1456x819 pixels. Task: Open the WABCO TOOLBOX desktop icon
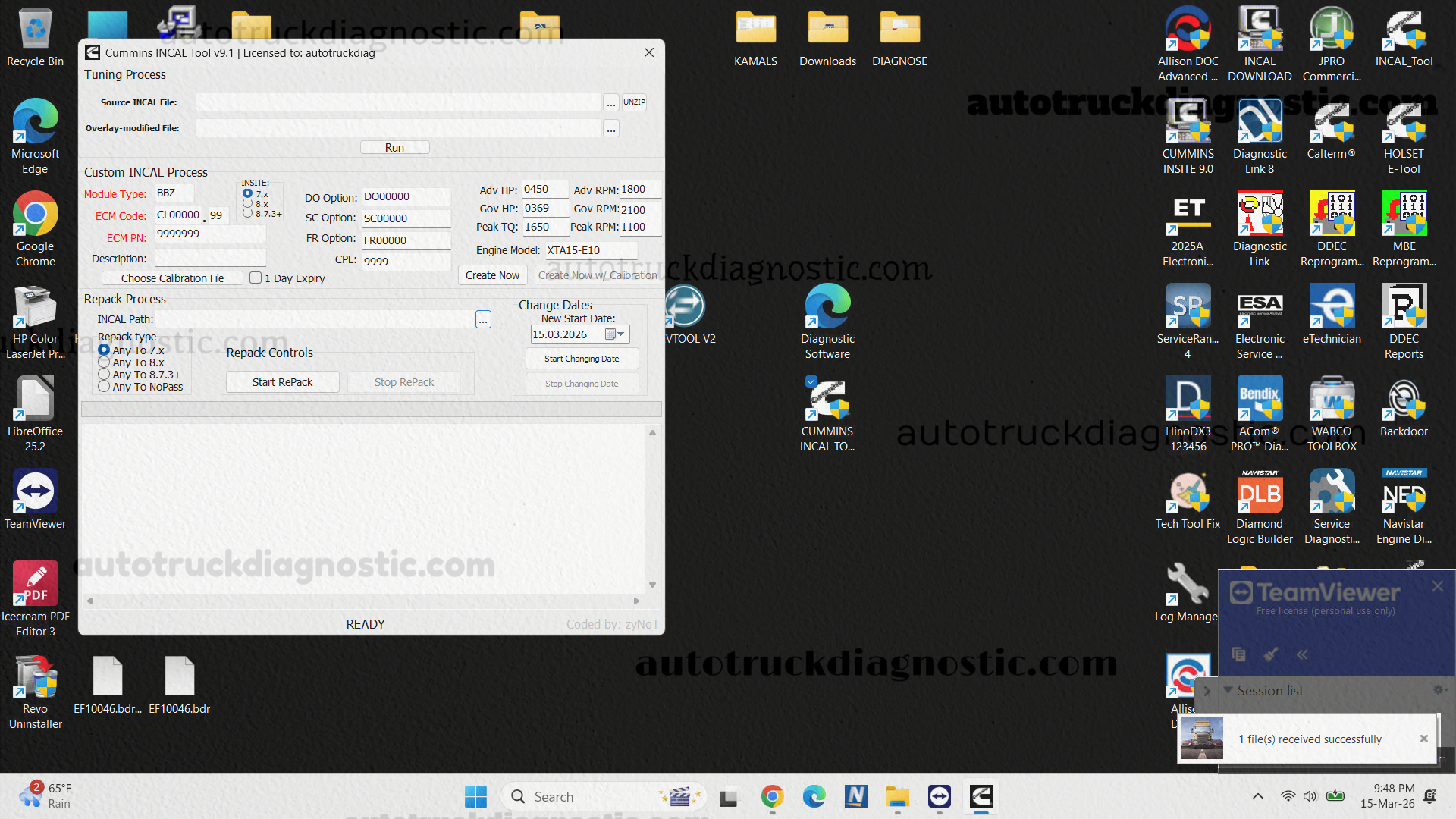tap(1332, 415)
